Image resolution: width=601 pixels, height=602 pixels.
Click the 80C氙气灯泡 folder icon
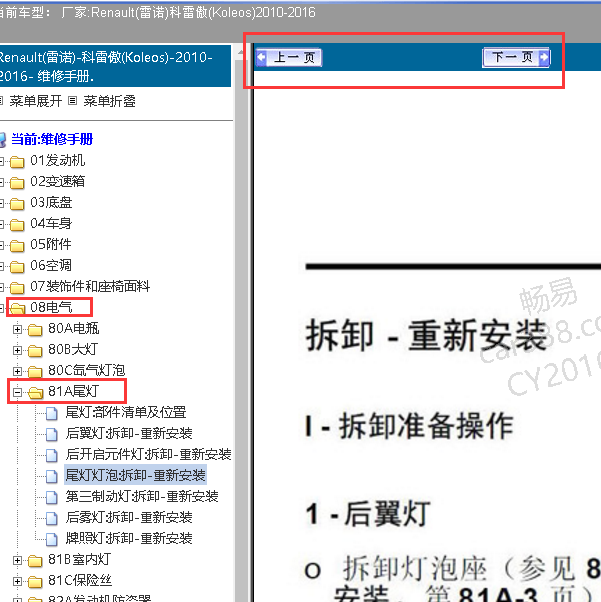click(x=35, y=372)
